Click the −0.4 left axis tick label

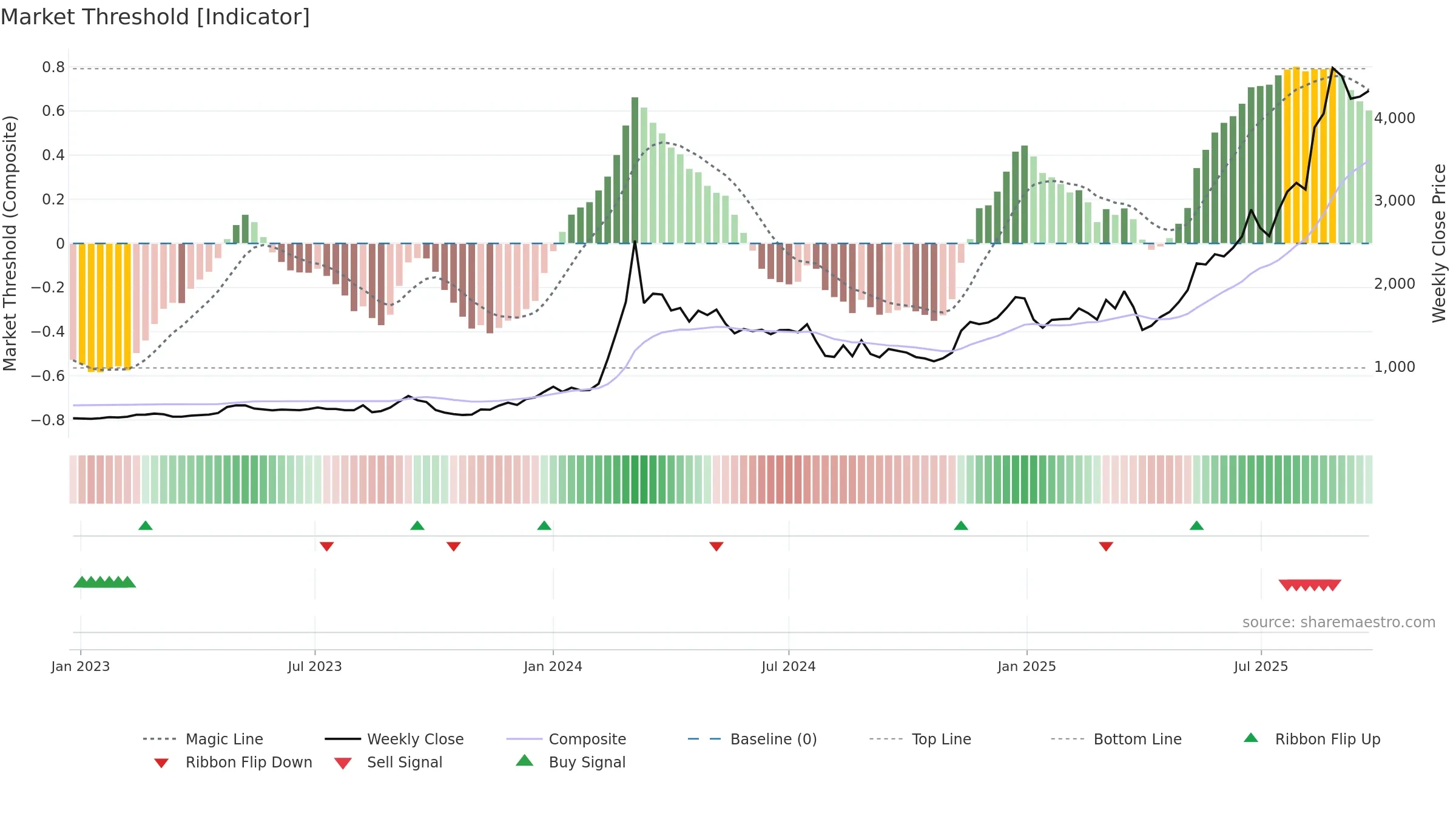click(48, 332)
